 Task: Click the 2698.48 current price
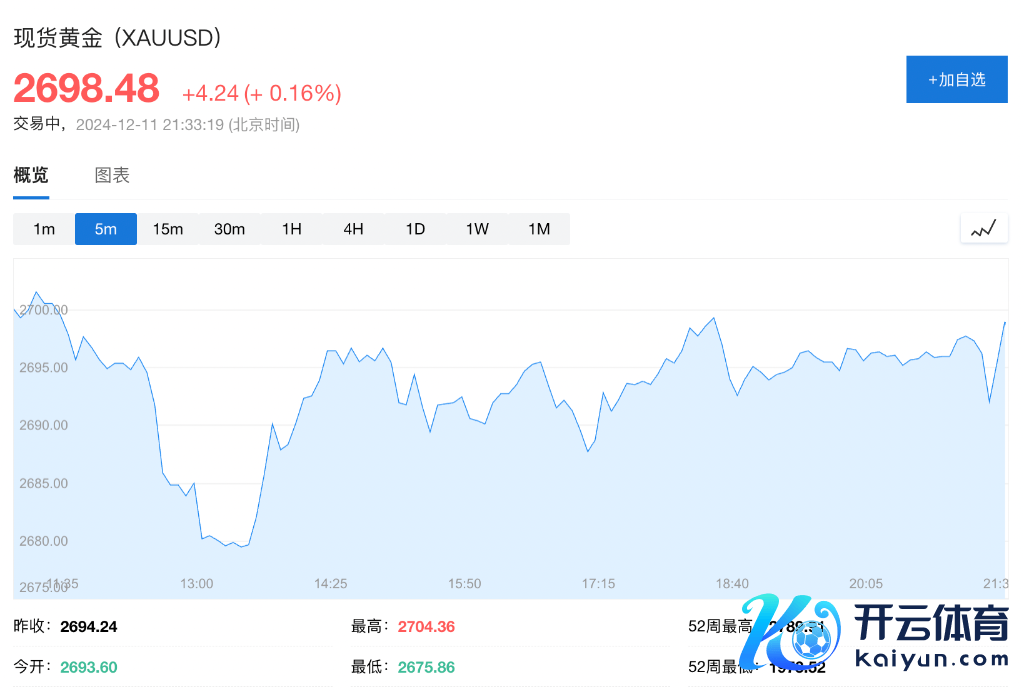pyautogui.click(x=86, y=89)
